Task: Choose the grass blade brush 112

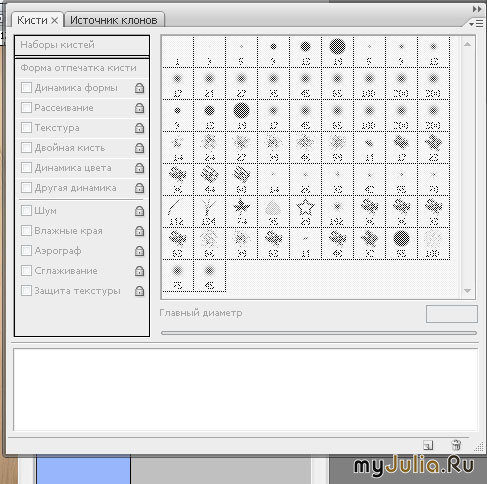Action: click(177, 211)
